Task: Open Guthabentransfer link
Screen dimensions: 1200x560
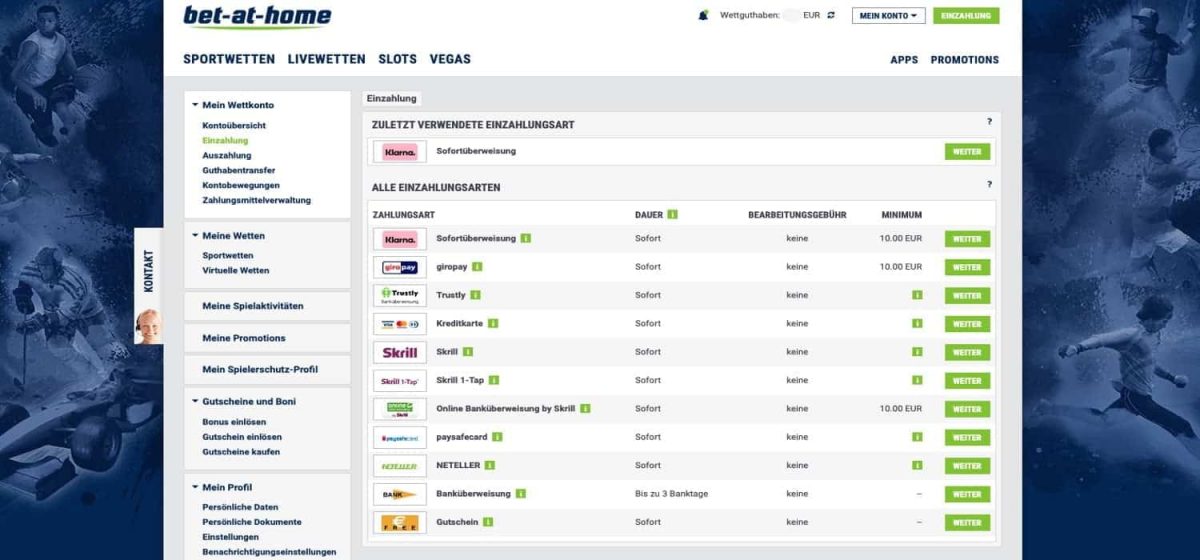Action: pos(239,170)
